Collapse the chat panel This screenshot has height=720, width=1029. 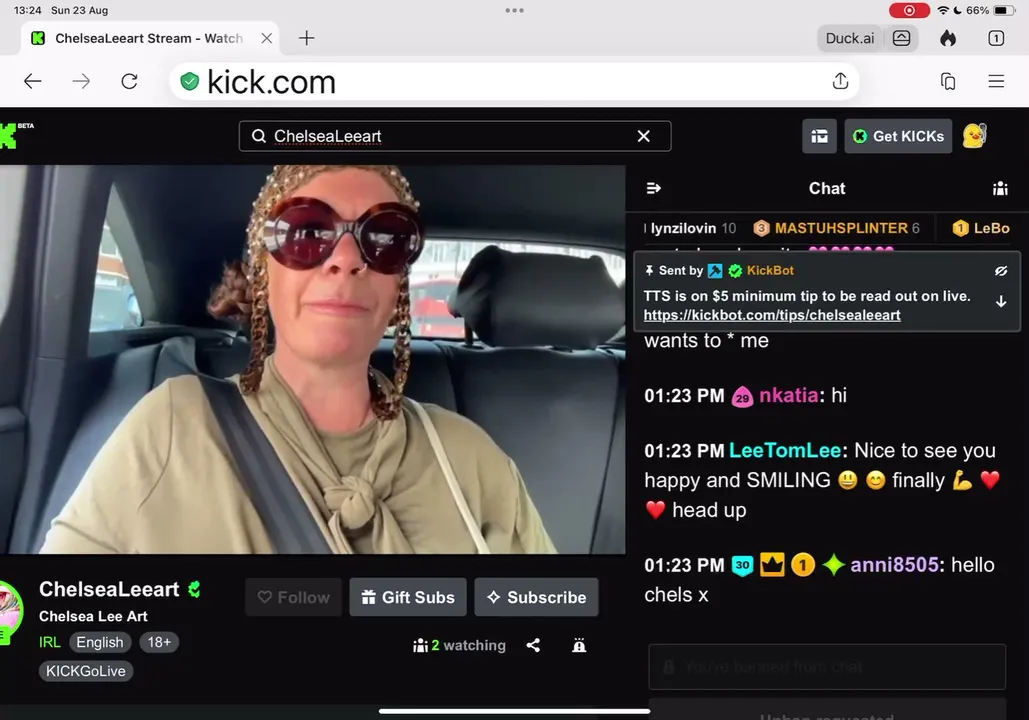click(x=653, y=188)
